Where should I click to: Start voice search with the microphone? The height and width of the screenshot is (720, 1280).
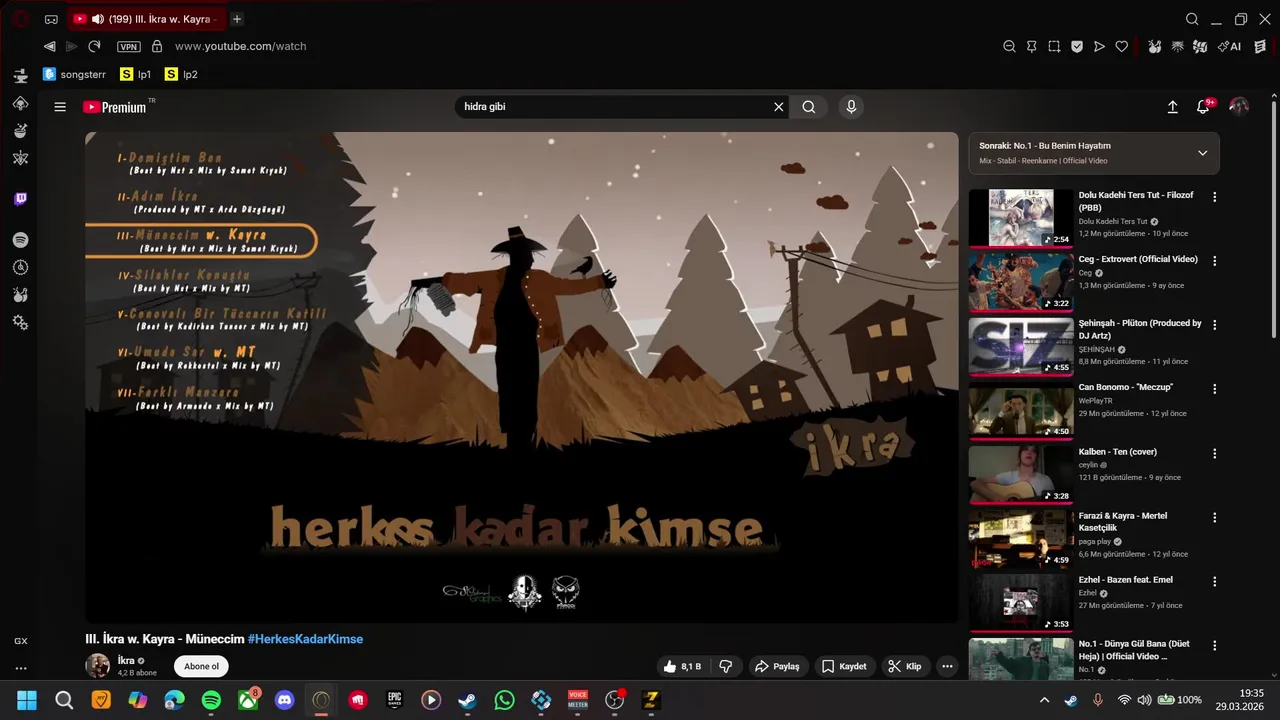(x=851, y=107)
